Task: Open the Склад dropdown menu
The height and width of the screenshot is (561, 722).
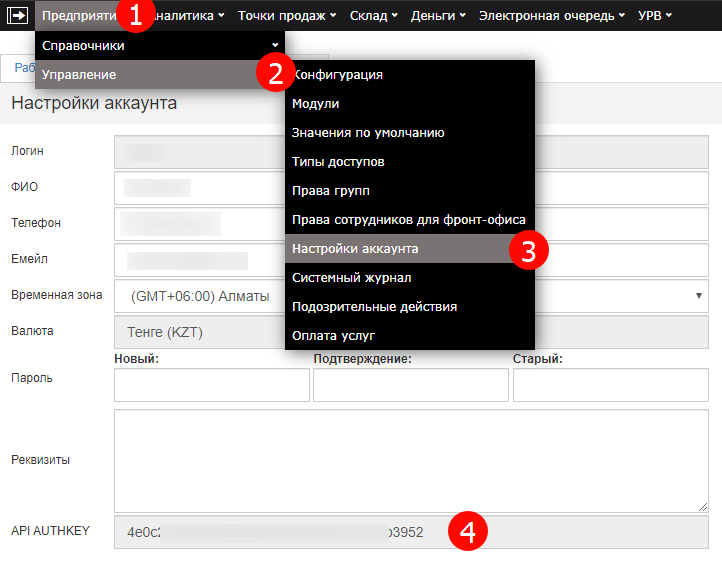Action: 373,15
